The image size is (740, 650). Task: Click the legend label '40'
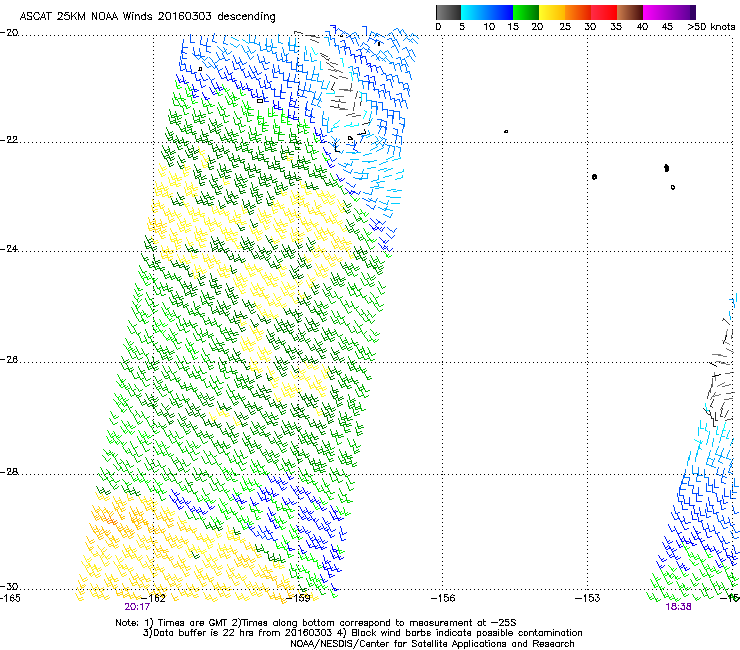coord(642,27)
